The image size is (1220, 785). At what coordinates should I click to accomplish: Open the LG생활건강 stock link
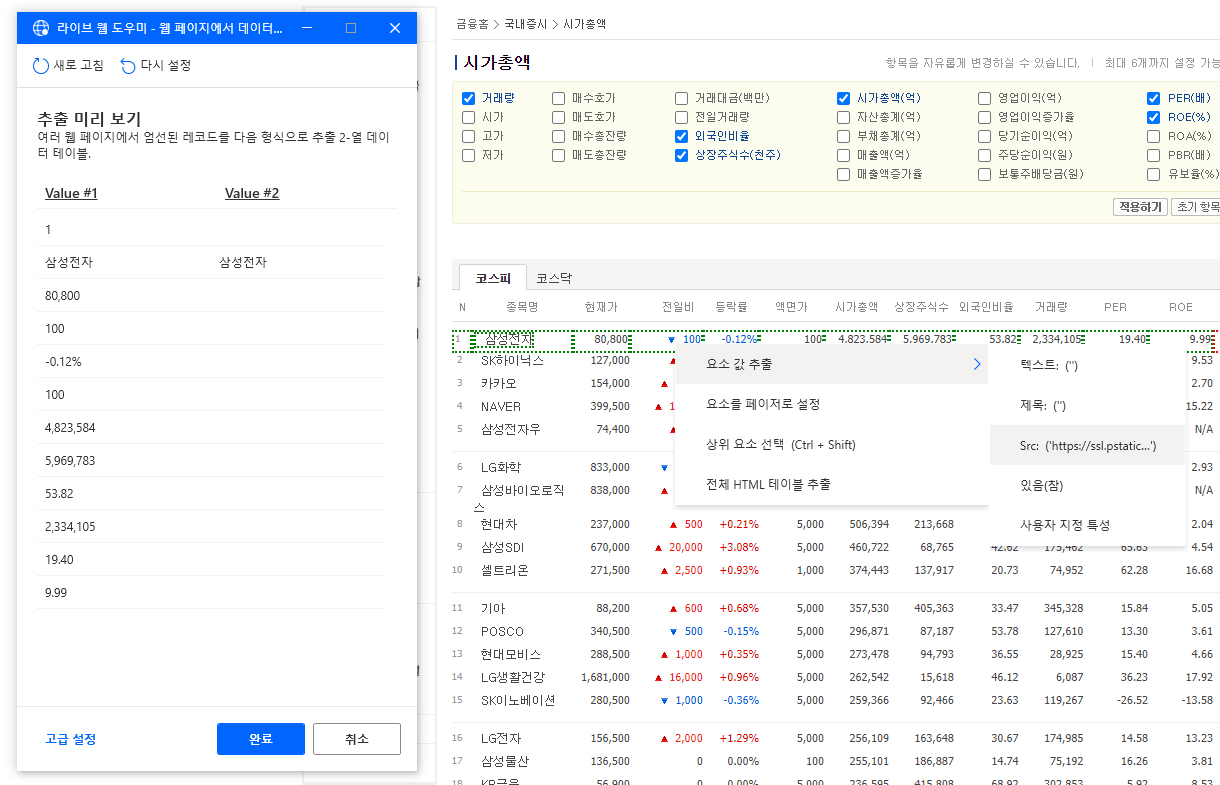[513, 677]
